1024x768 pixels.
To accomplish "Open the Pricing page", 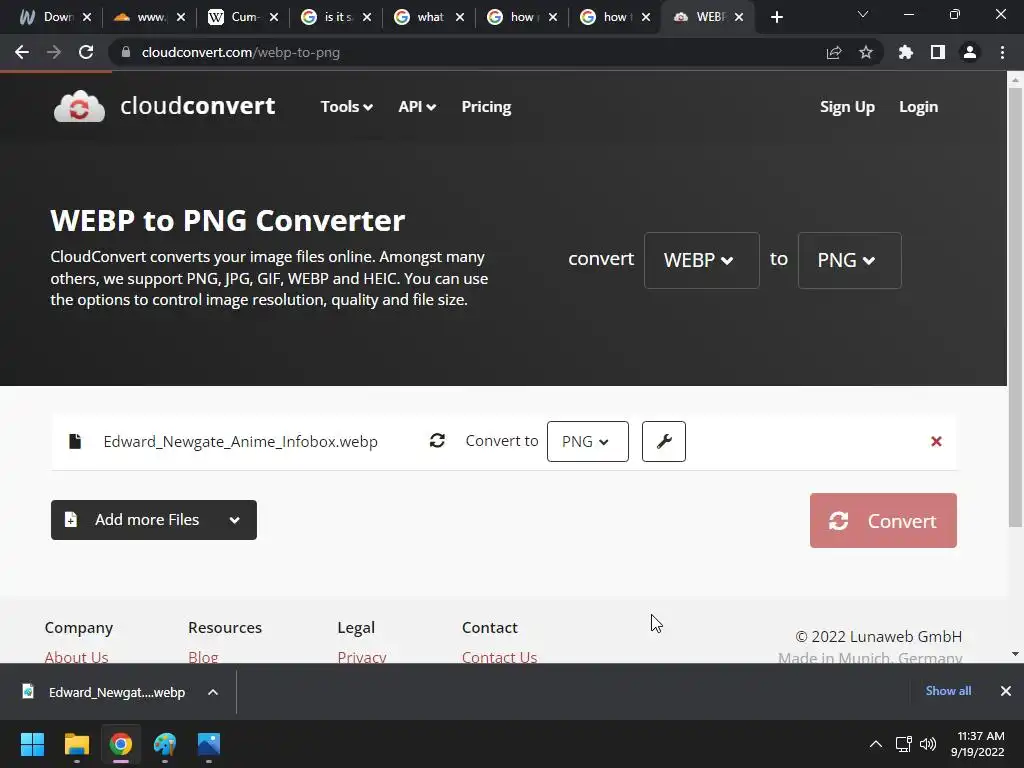I will point(487,106).
